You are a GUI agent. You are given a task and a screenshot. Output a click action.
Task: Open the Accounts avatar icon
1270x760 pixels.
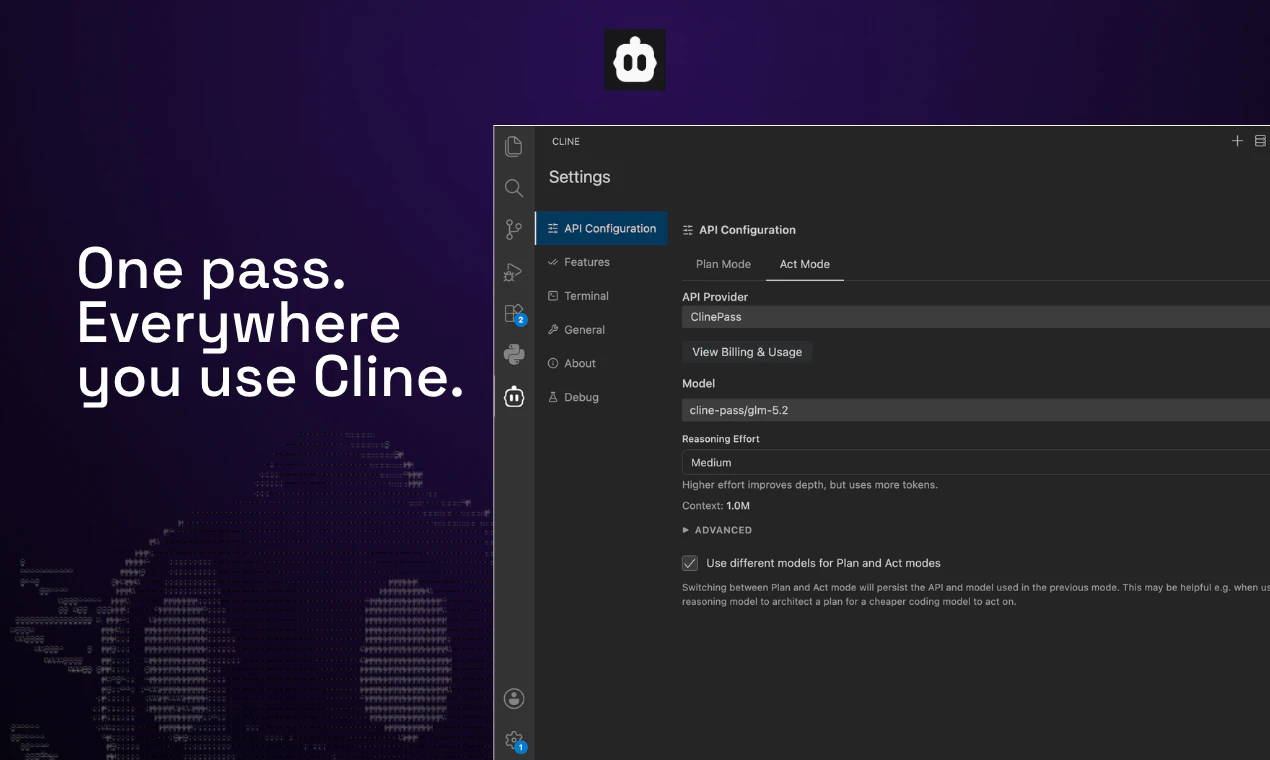coord(514,698)
